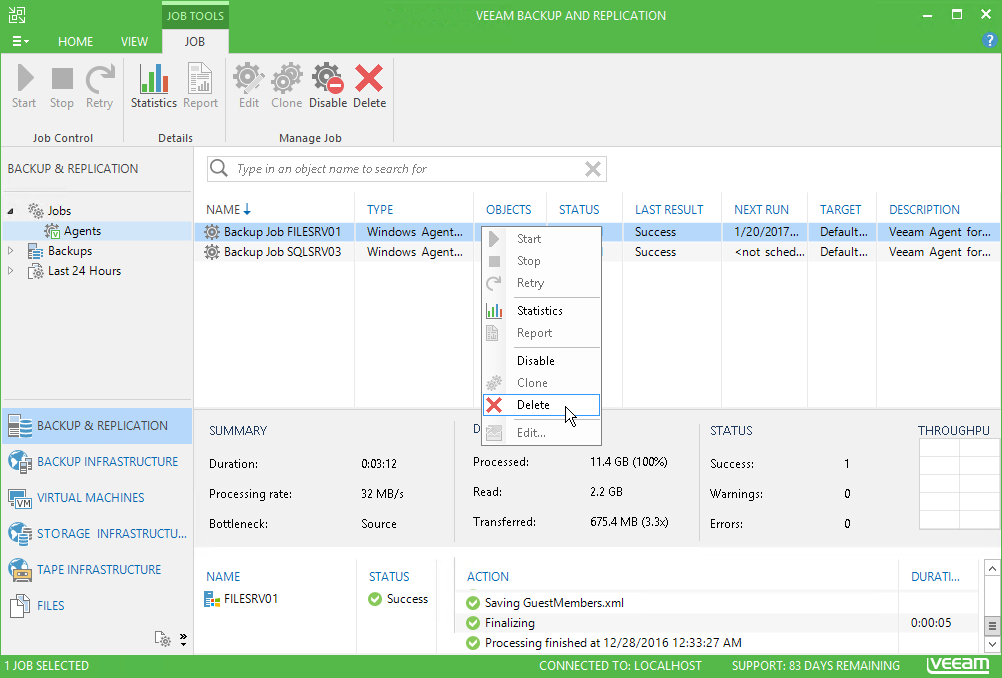
Task: Sort by the DESCRIPTION column header
Action: pyautogui.click(x=924, y=210)
